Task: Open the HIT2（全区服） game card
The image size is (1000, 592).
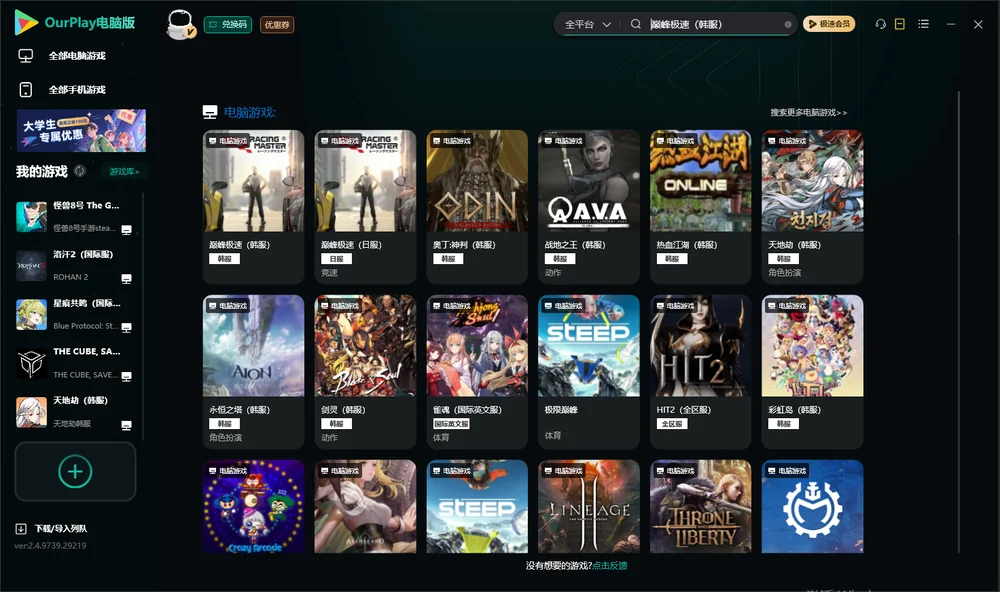Action: [x=700, y=371]
